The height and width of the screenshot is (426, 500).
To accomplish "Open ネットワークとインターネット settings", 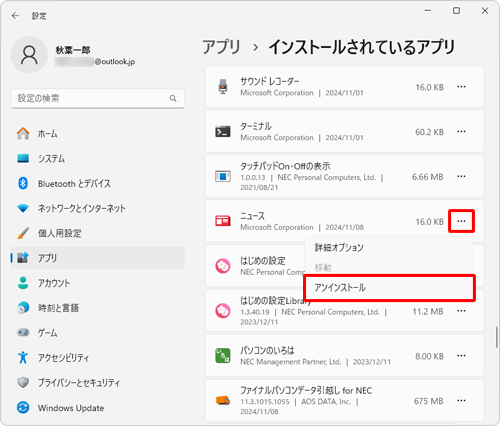I will coord(98,208).
